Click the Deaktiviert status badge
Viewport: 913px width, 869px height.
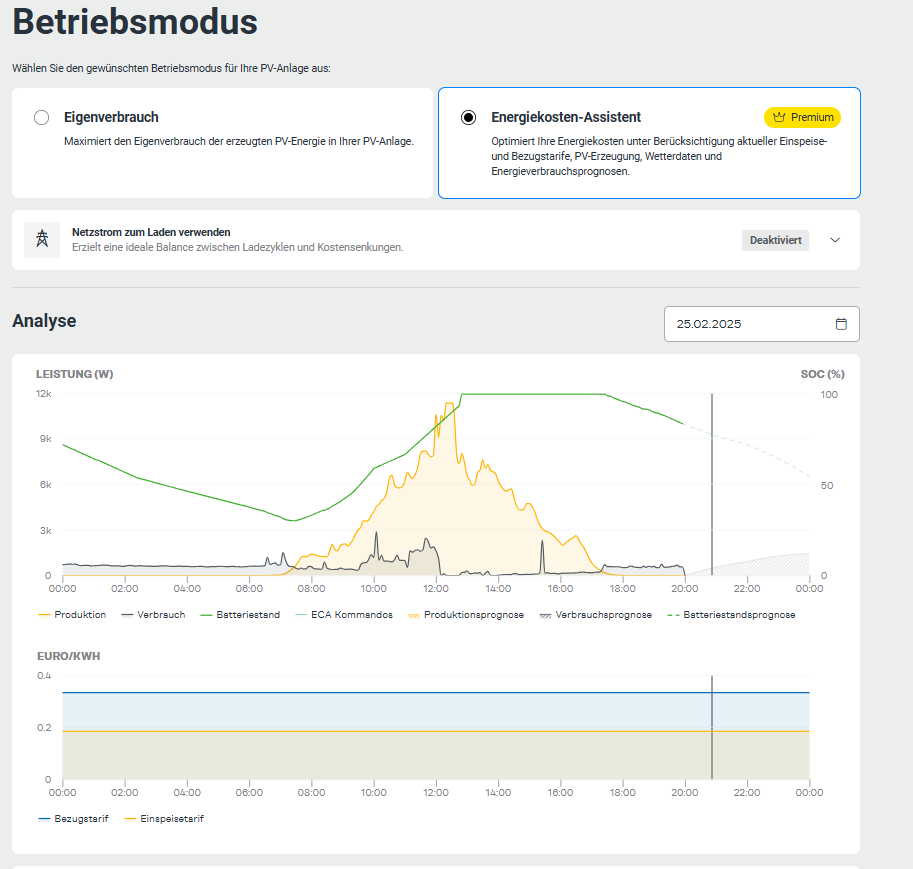click(x=775, y=240)
